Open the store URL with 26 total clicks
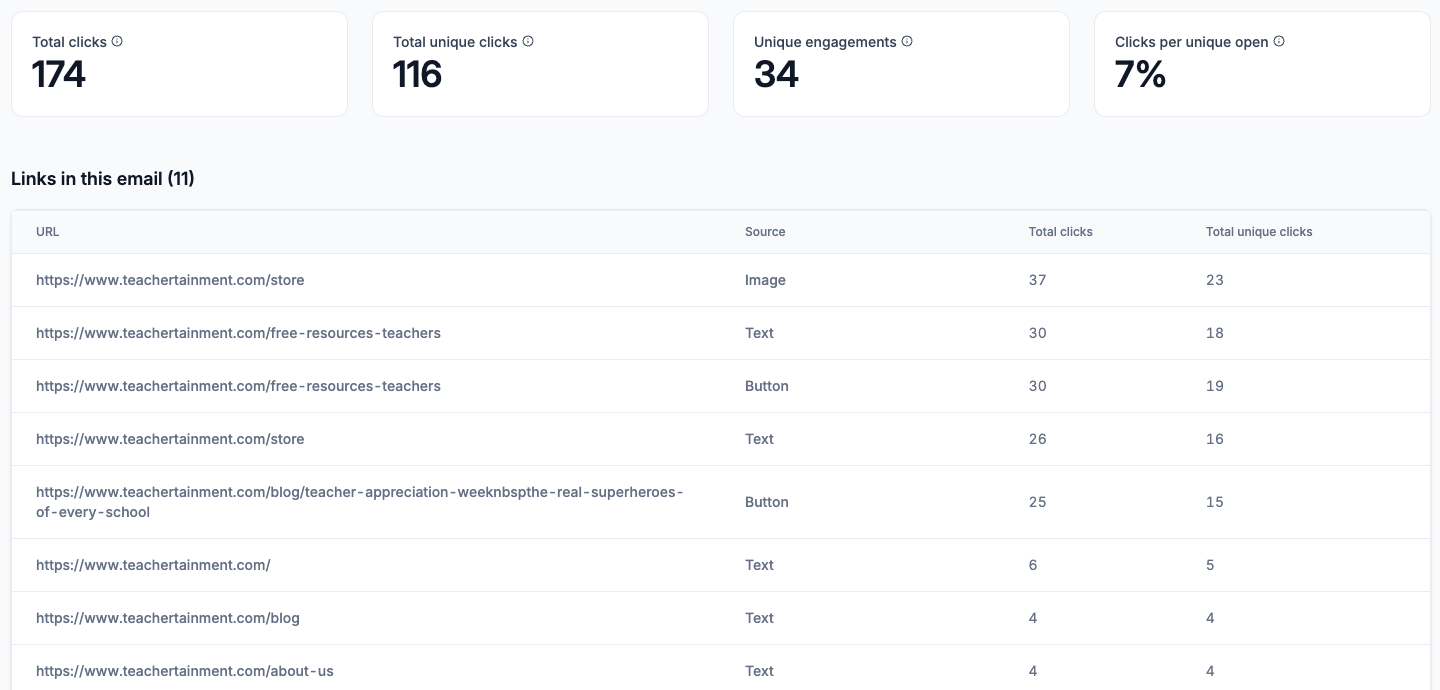The height and width of the screenshot is (690, 1440). 170,439
